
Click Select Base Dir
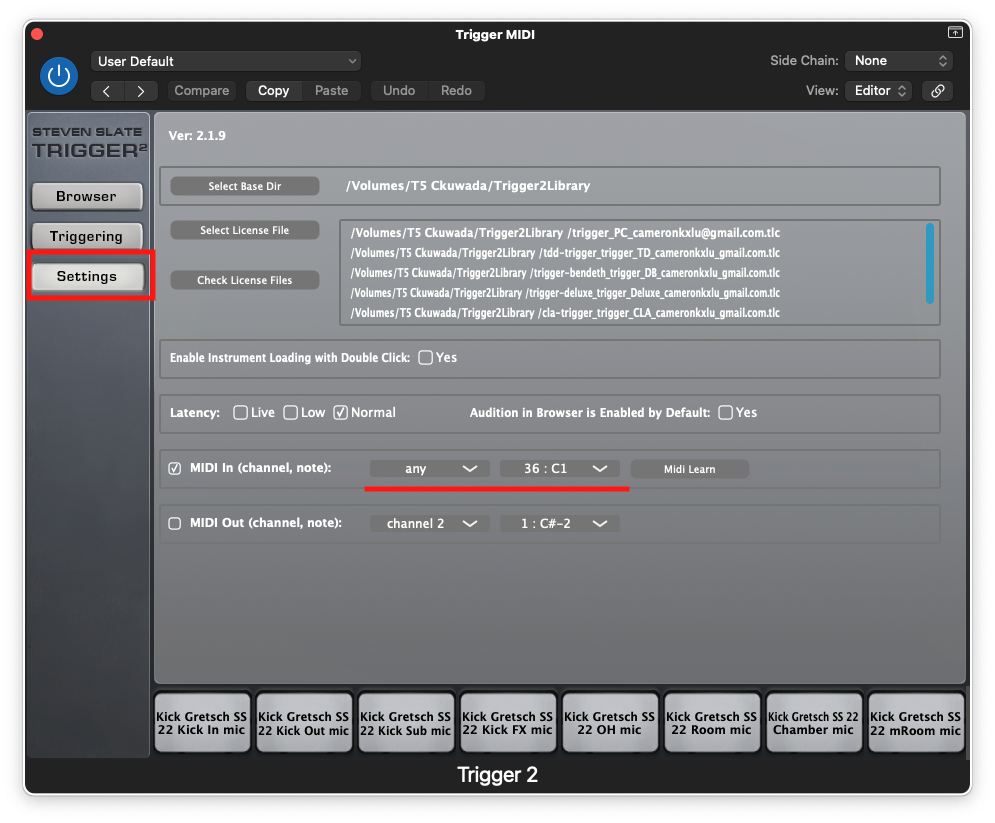click(x=244, y=185)
